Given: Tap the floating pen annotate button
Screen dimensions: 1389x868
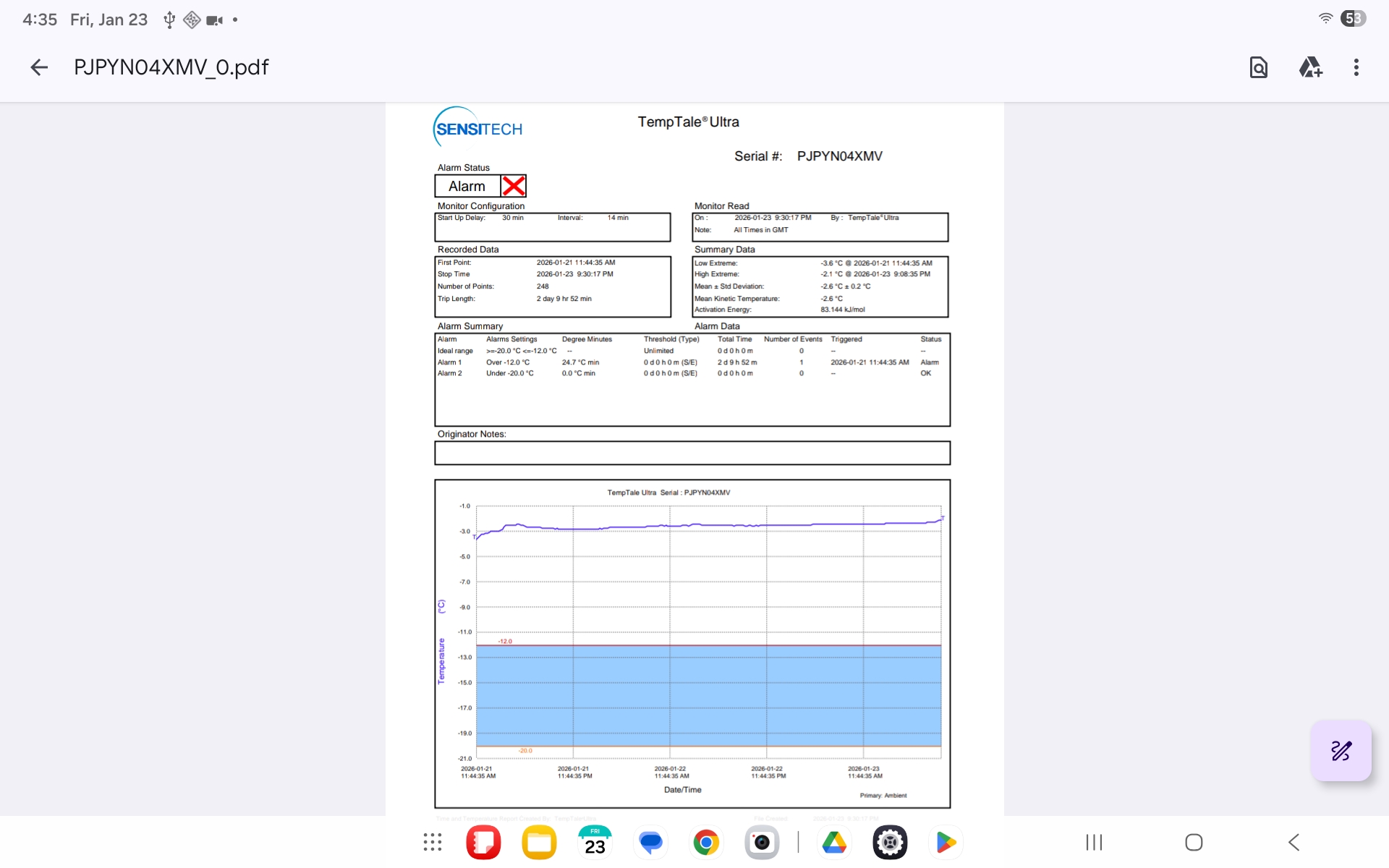Looking at the screenshot, I should click(1341, 751).
